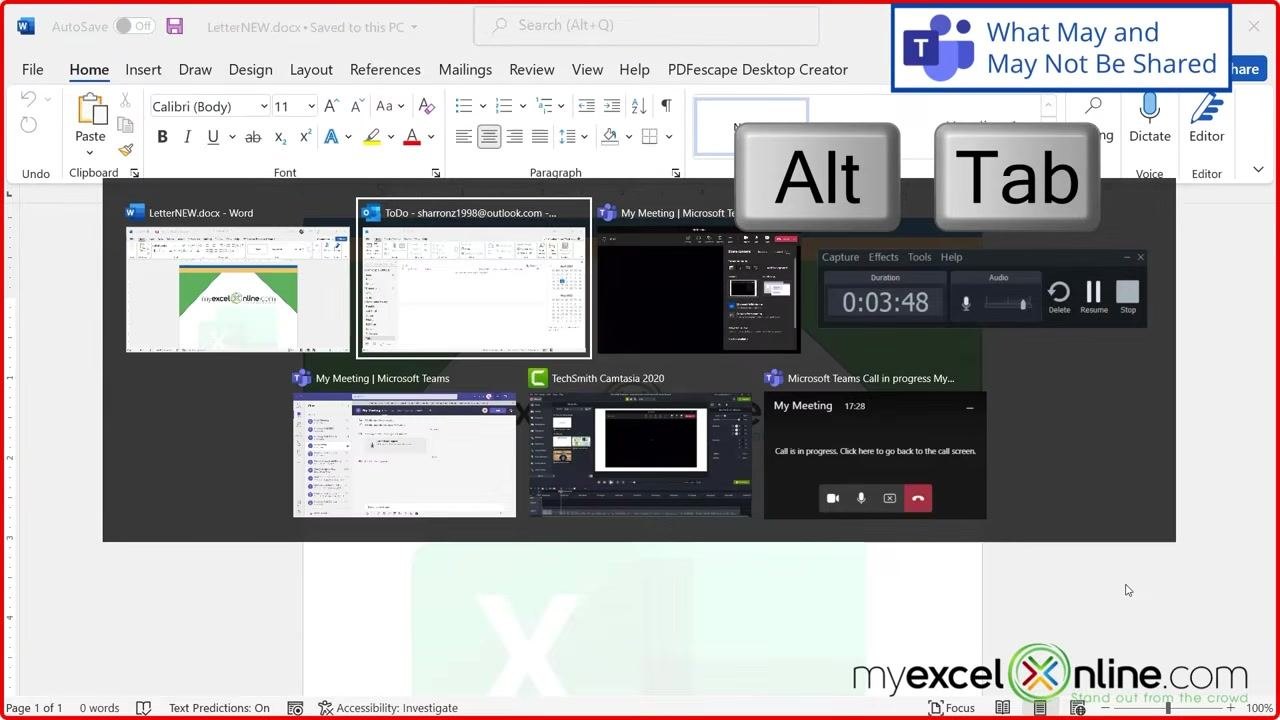1280x720 pixels.
Task: Open the Calibri (Body) font name dropdown
Action: click(x=264, y=107)
